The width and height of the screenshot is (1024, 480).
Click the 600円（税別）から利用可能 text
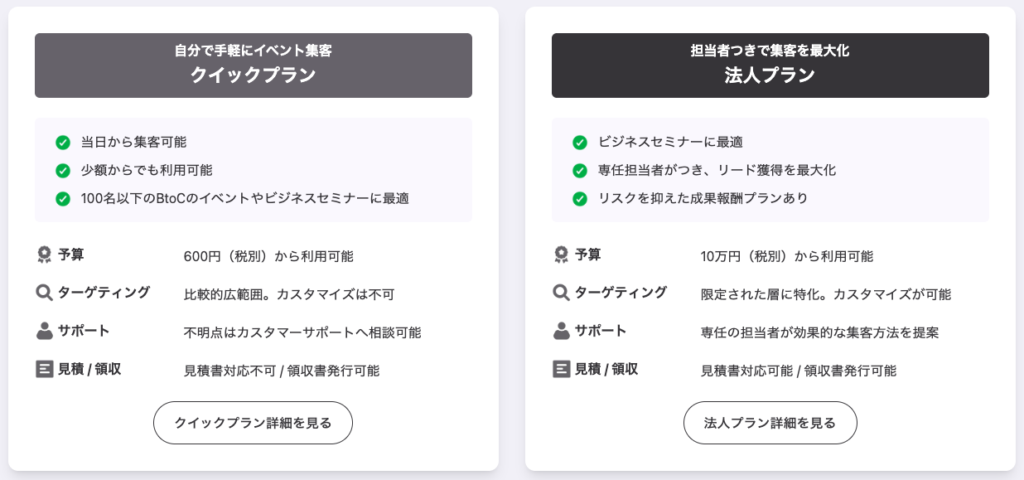tap(268, 256)
